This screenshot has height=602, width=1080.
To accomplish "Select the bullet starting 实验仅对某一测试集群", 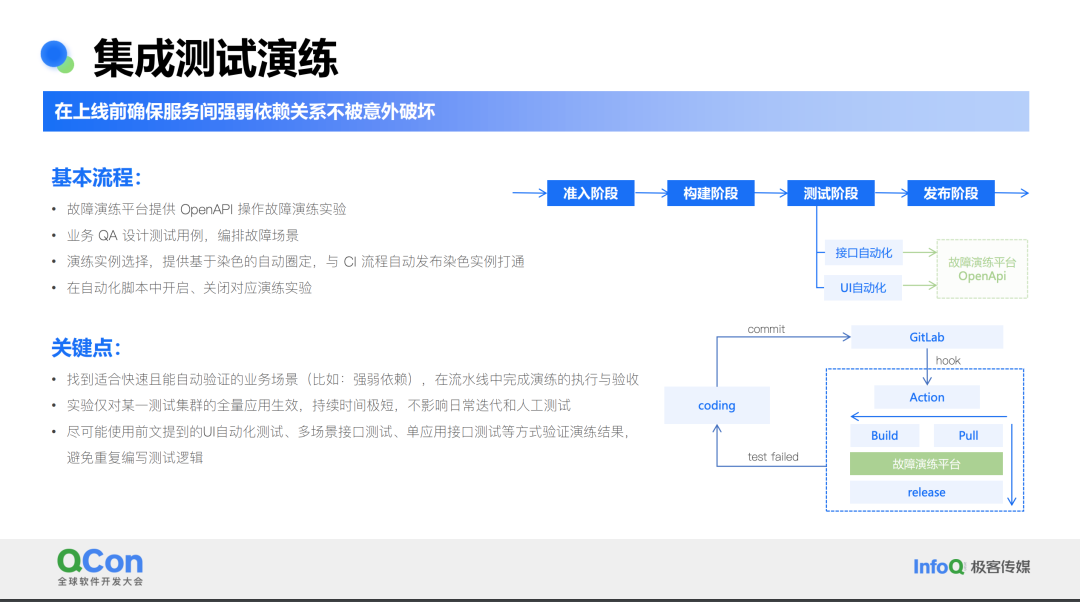I will tap(318, 406).
